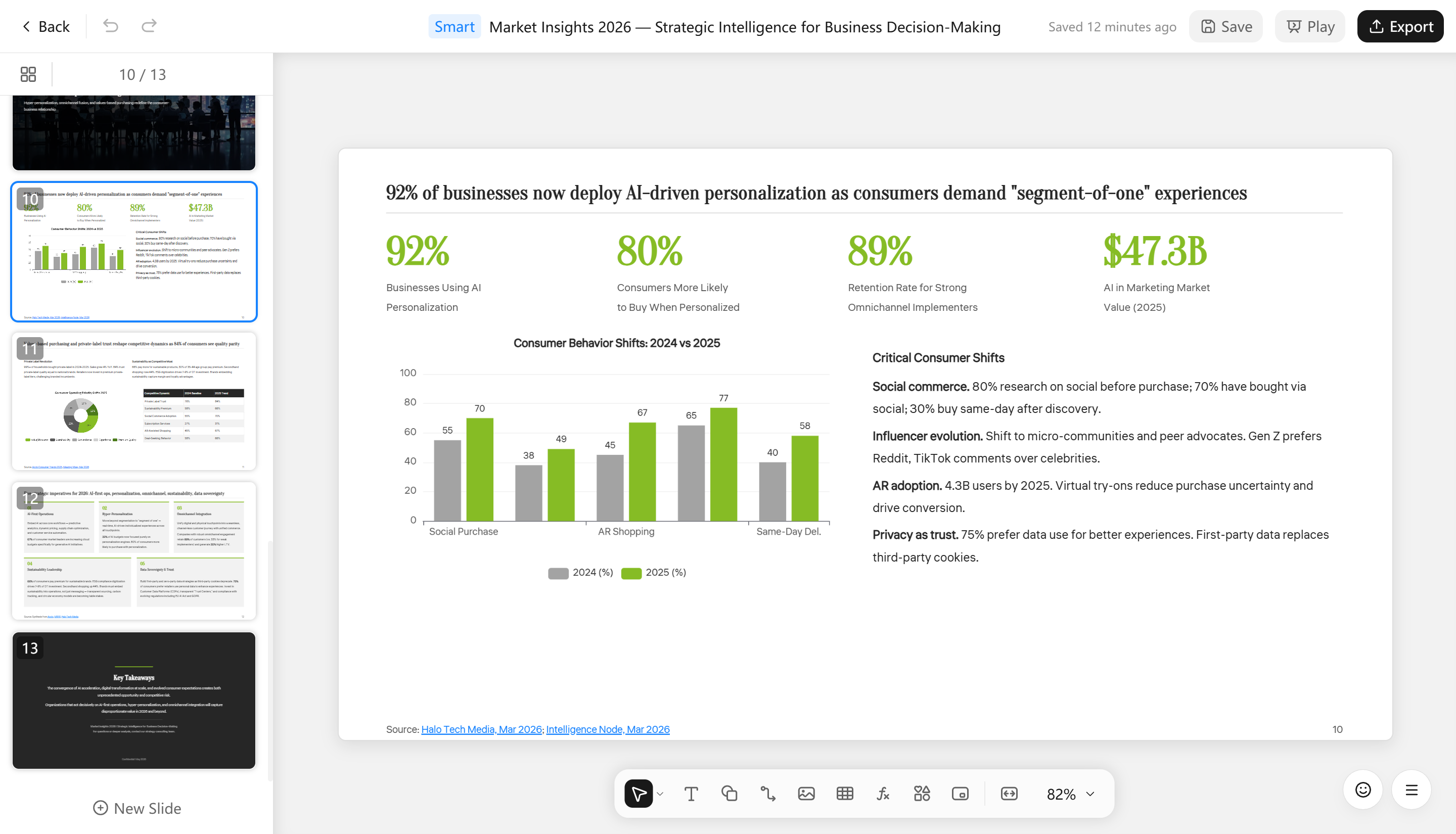
Task: Start presentation with Play button
Action: pos(1310,26)
